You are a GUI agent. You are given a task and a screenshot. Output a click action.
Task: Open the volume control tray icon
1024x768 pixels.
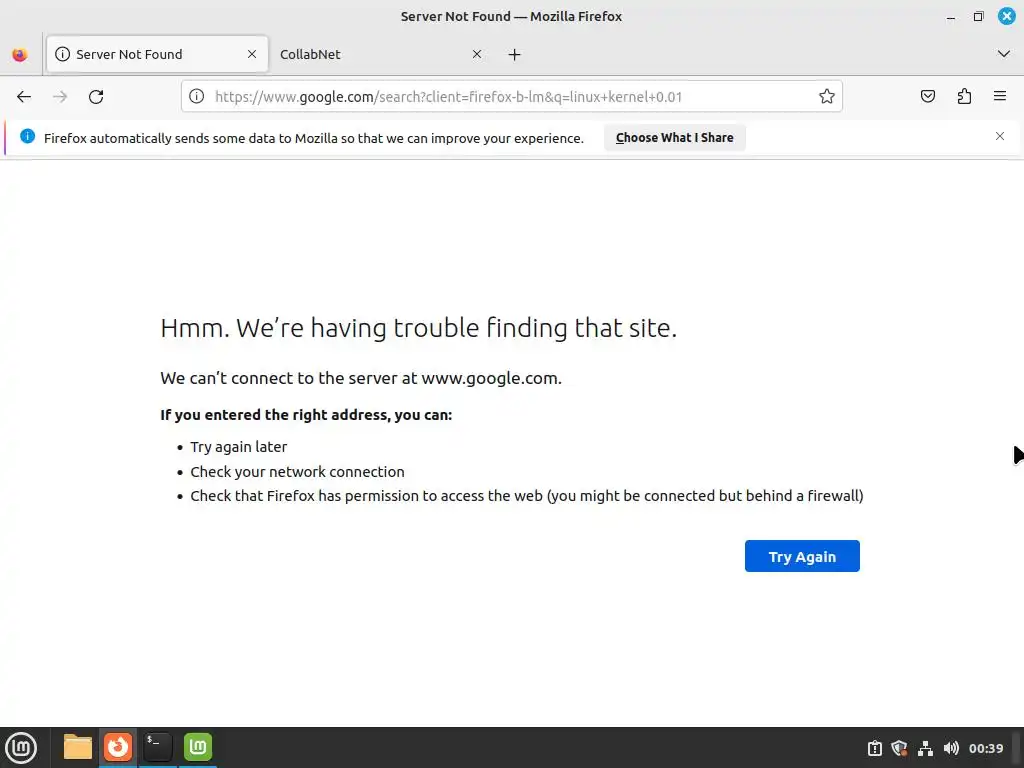pos(951,748)
